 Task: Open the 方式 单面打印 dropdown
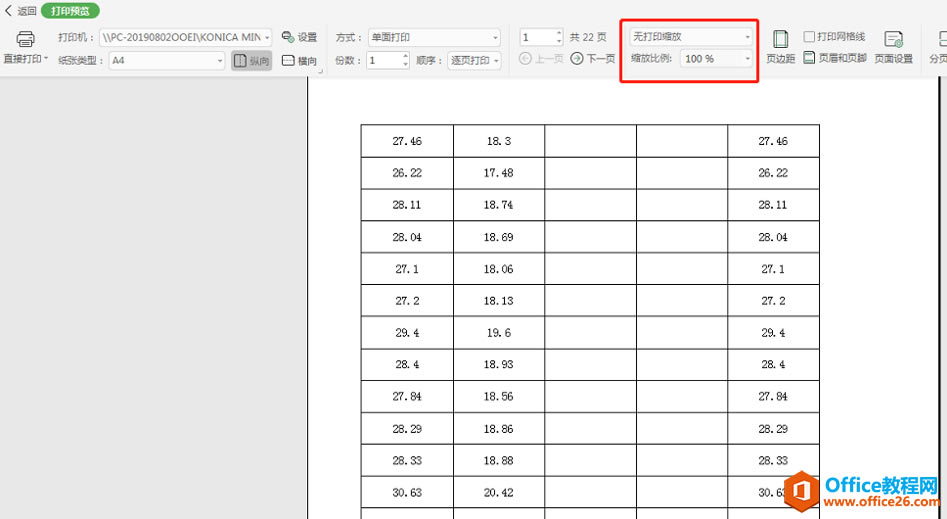434,37
